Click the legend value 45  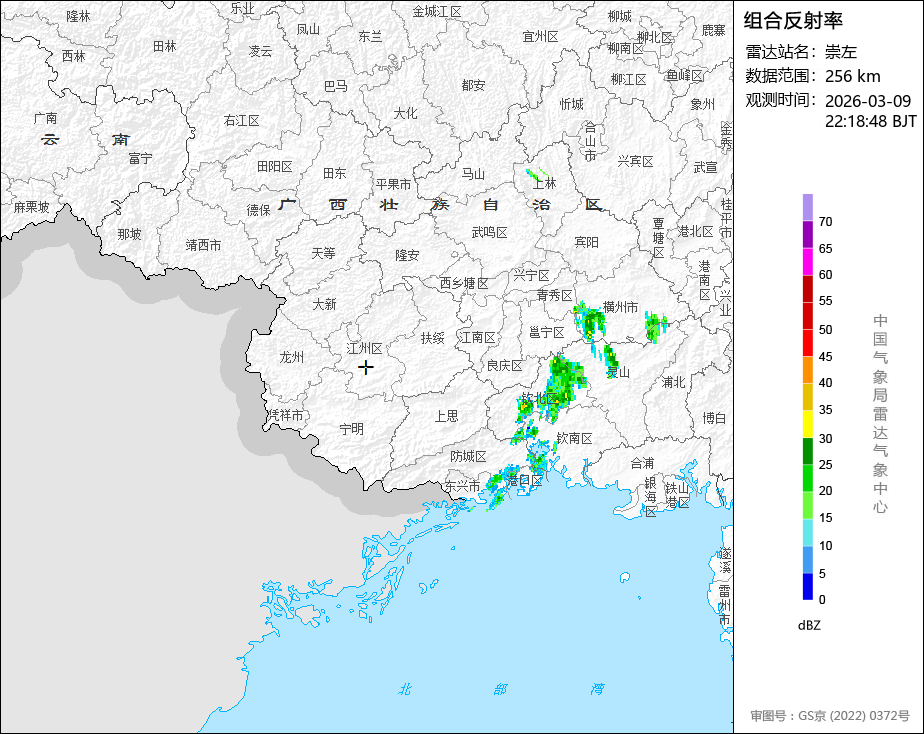(x=826, y=356)
